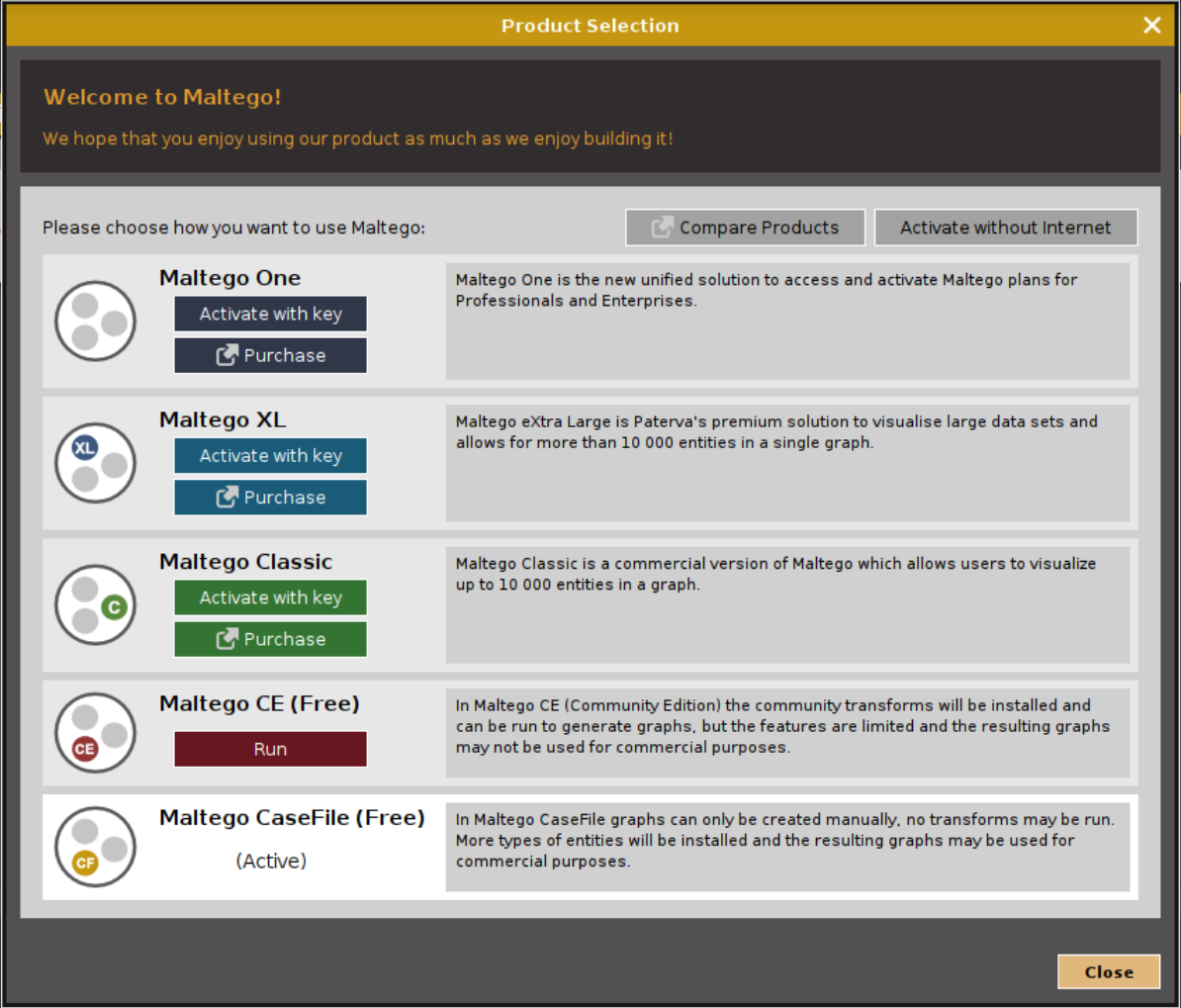1181x1008 pixels.
Task: Select the Maltego Classic heading
Action: click(x=245, y=561)
